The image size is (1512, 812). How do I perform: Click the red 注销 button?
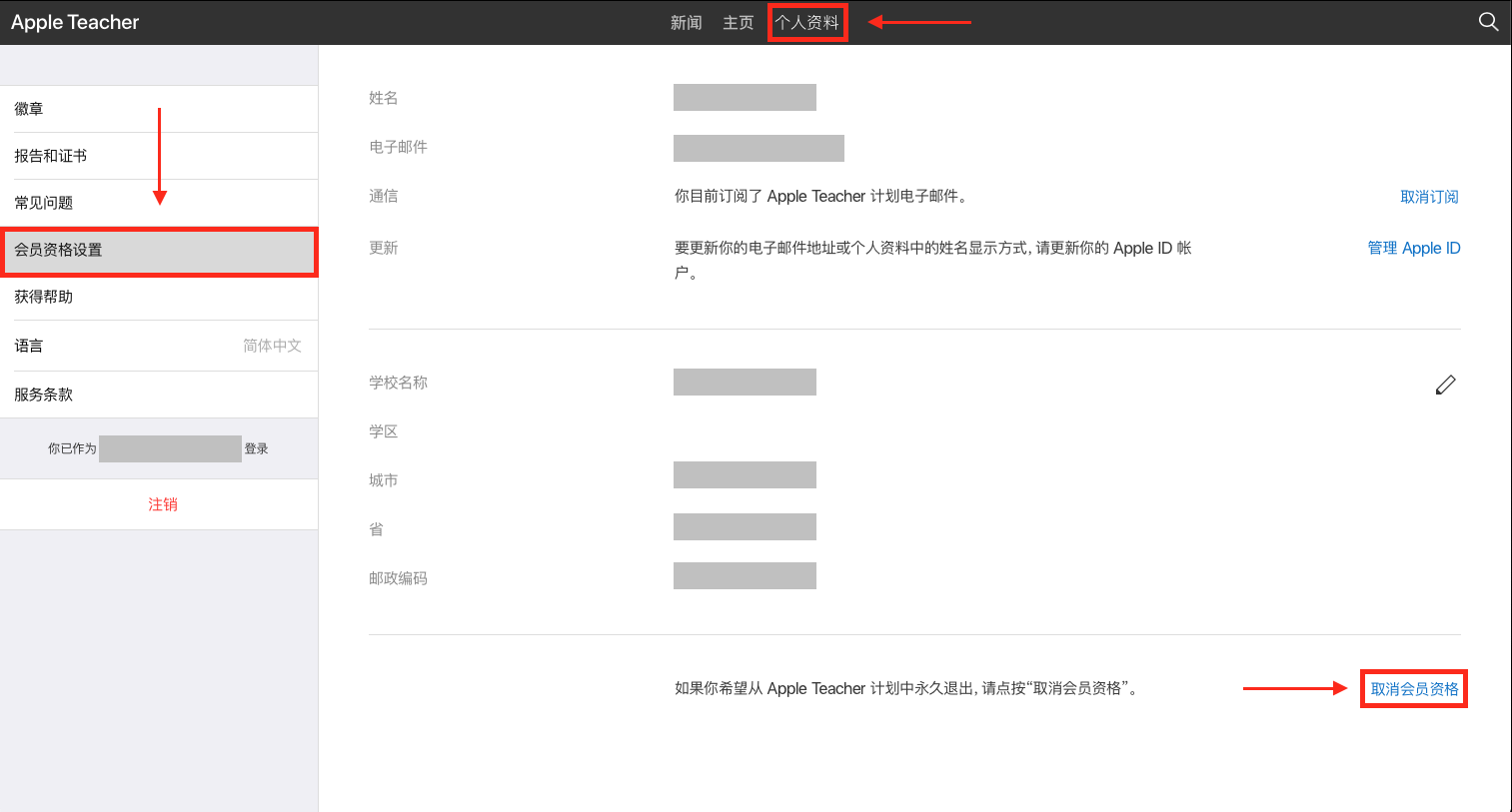pyautogui.click(x=163, y=504)
